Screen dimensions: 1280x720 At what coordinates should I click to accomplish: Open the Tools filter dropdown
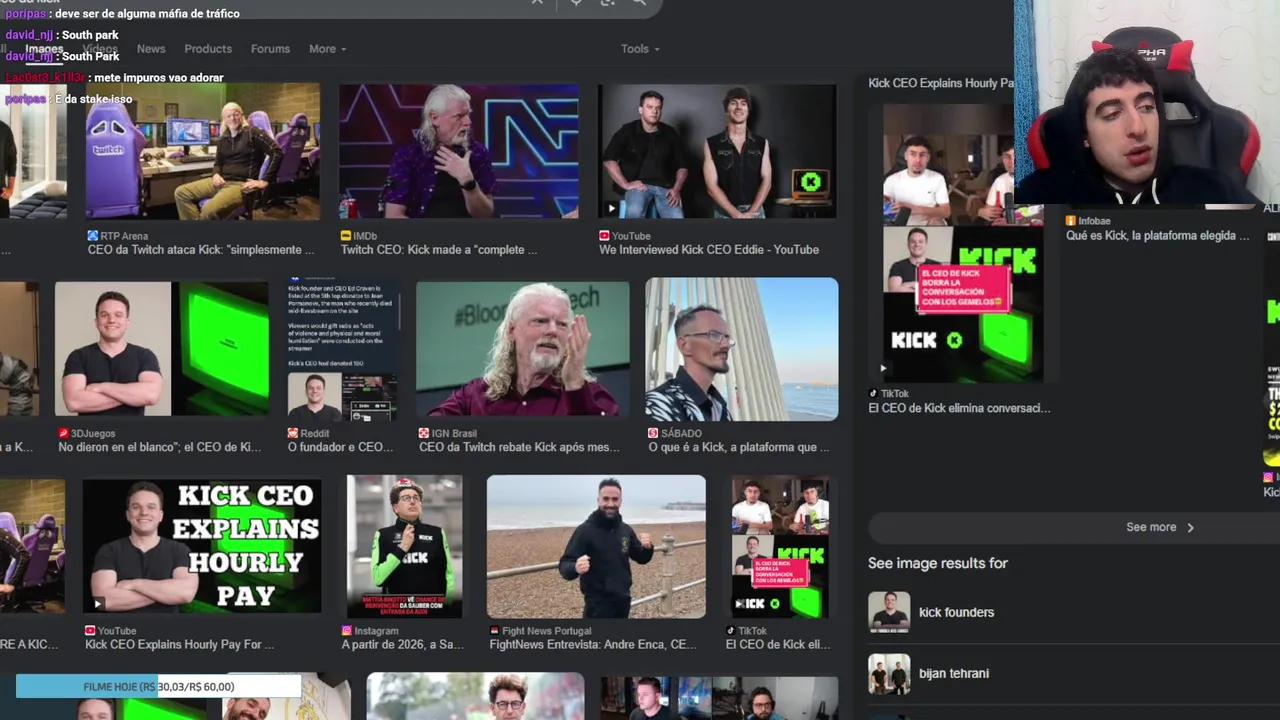(640, 49)
